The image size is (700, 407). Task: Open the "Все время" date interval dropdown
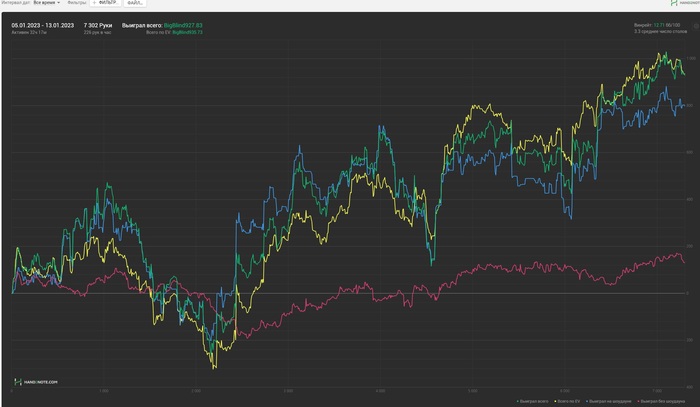coord(46,3)
